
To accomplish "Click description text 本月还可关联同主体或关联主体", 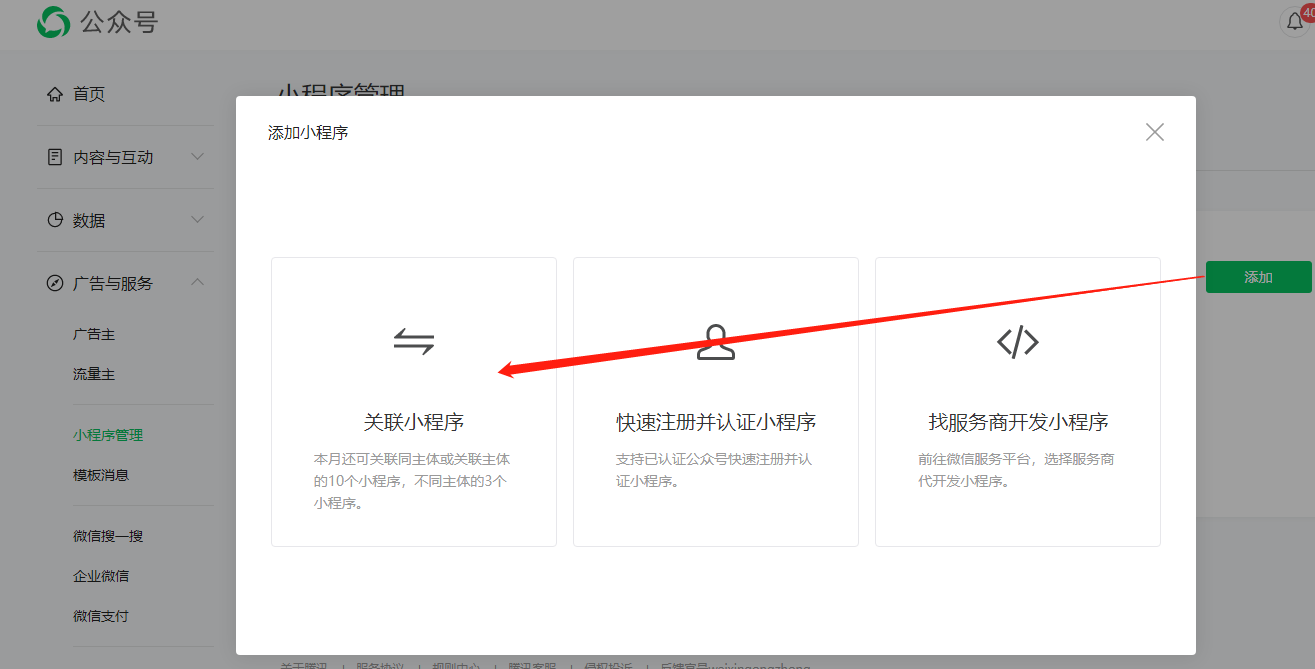I will (412, 459).
